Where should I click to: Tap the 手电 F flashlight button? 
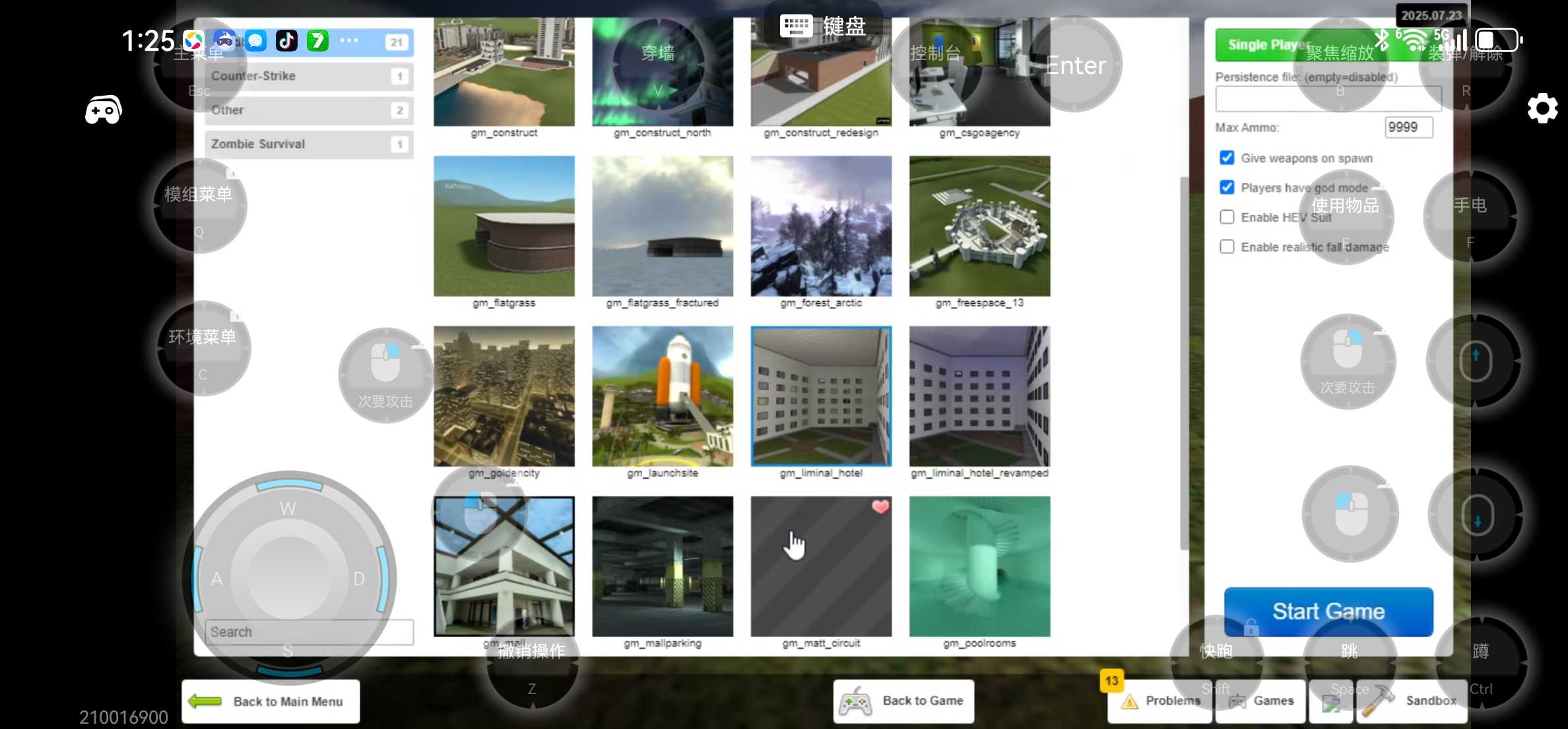(x=1470, y=217)
